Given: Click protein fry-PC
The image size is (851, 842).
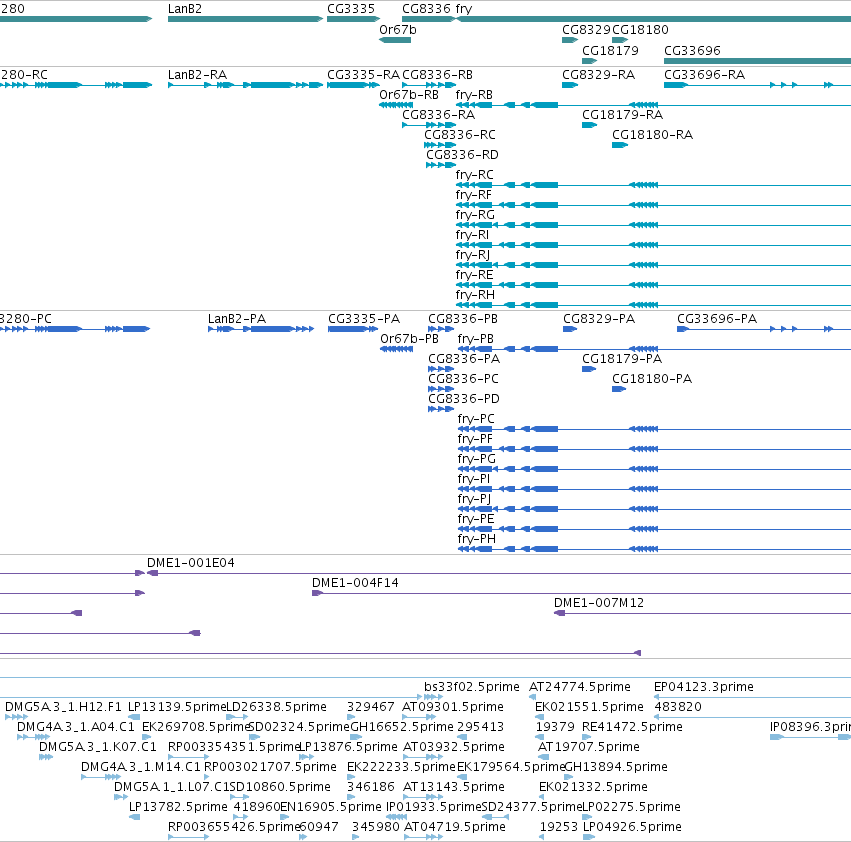Looking at the screenshot, I should tap(654, 429).
